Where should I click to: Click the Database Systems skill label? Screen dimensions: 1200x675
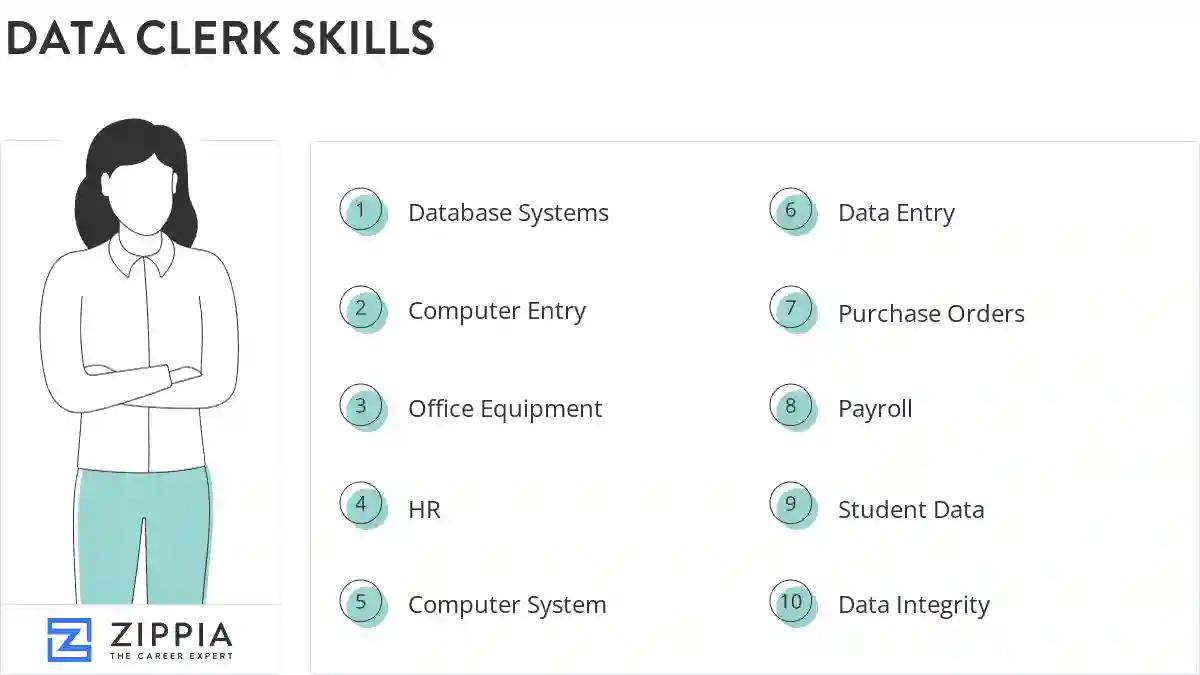(x=508, y=213)
